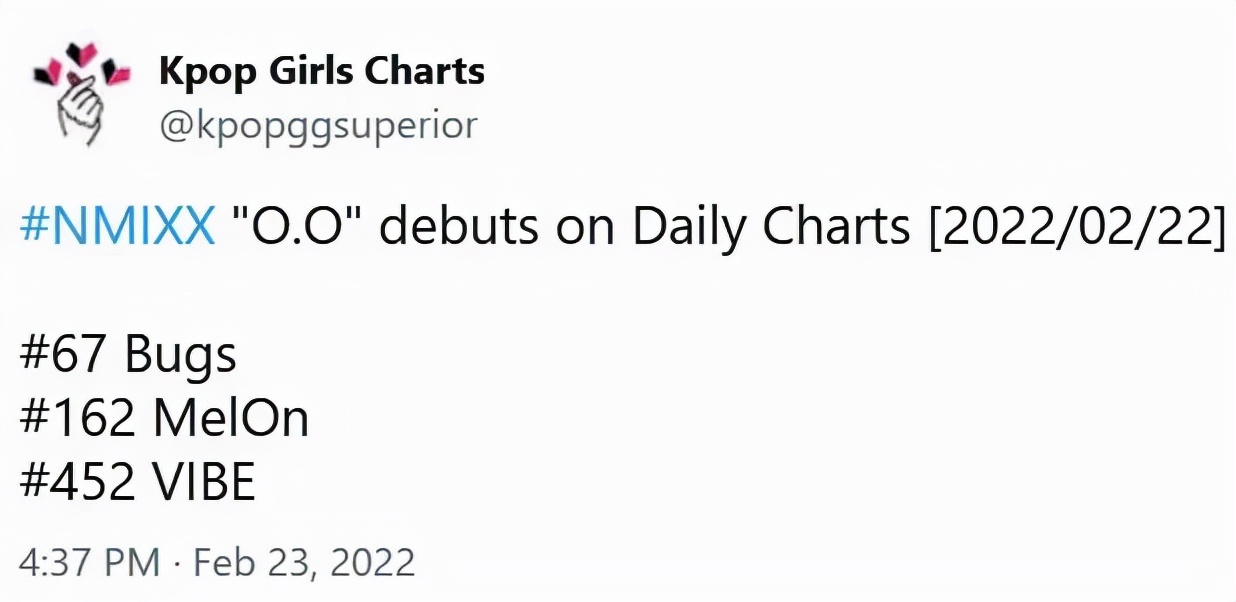
Task: Click the word "MelOn"
Action: pyautogui.click(x=230, y=419)
